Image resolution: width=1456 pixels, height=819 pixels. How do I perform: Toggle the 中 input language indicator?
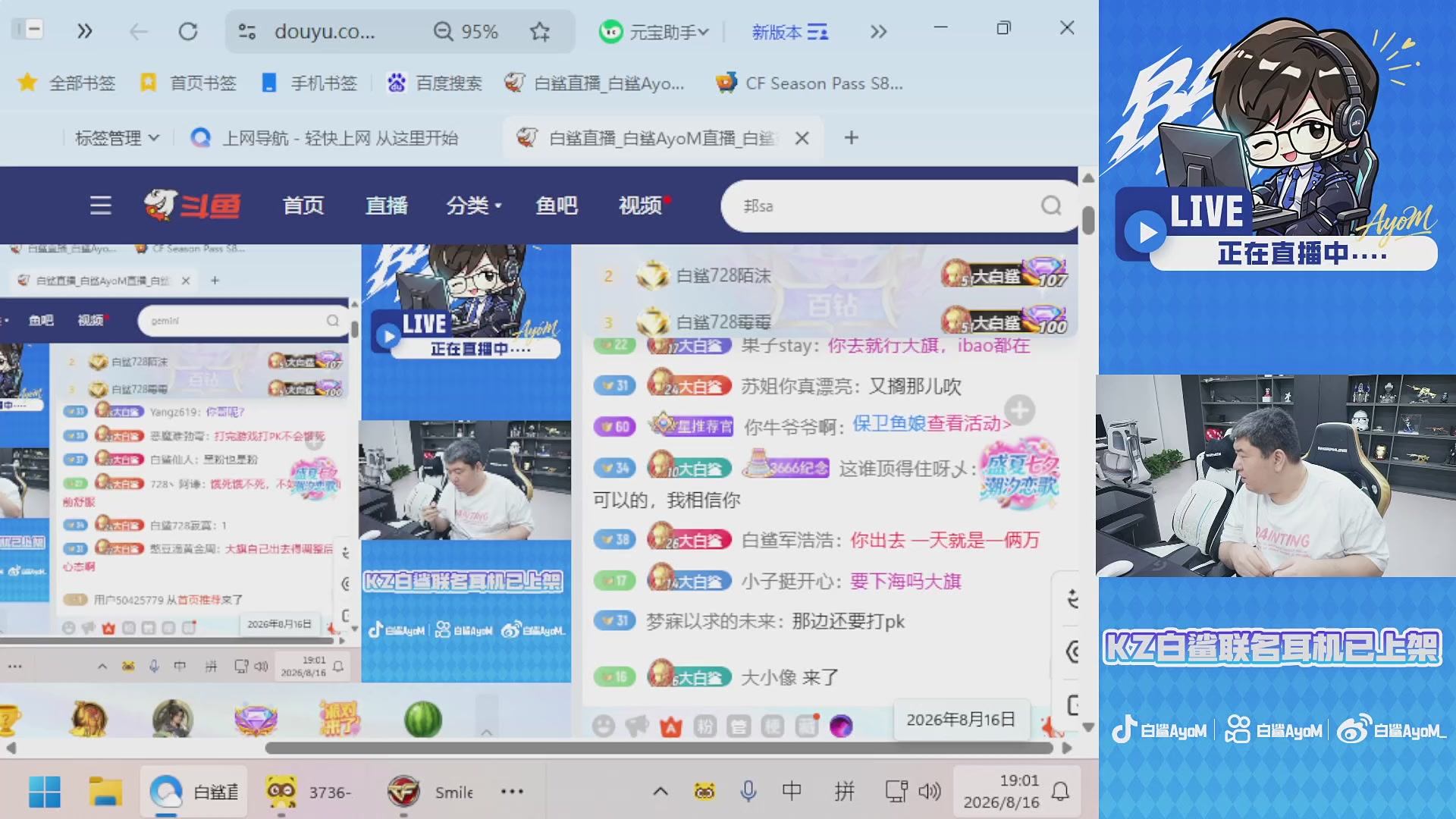point(792,792)
